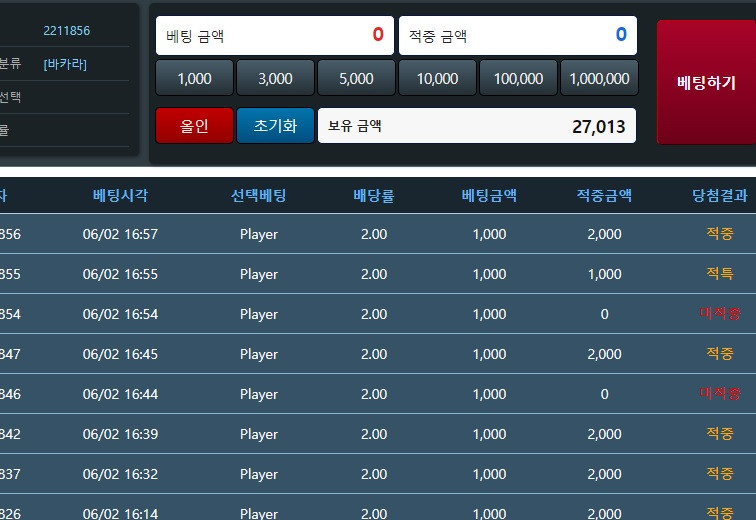Viewport: 756px width, 520px height.
Task: Click the 06/02 16:57 bet row
Action: pos(120,235)
